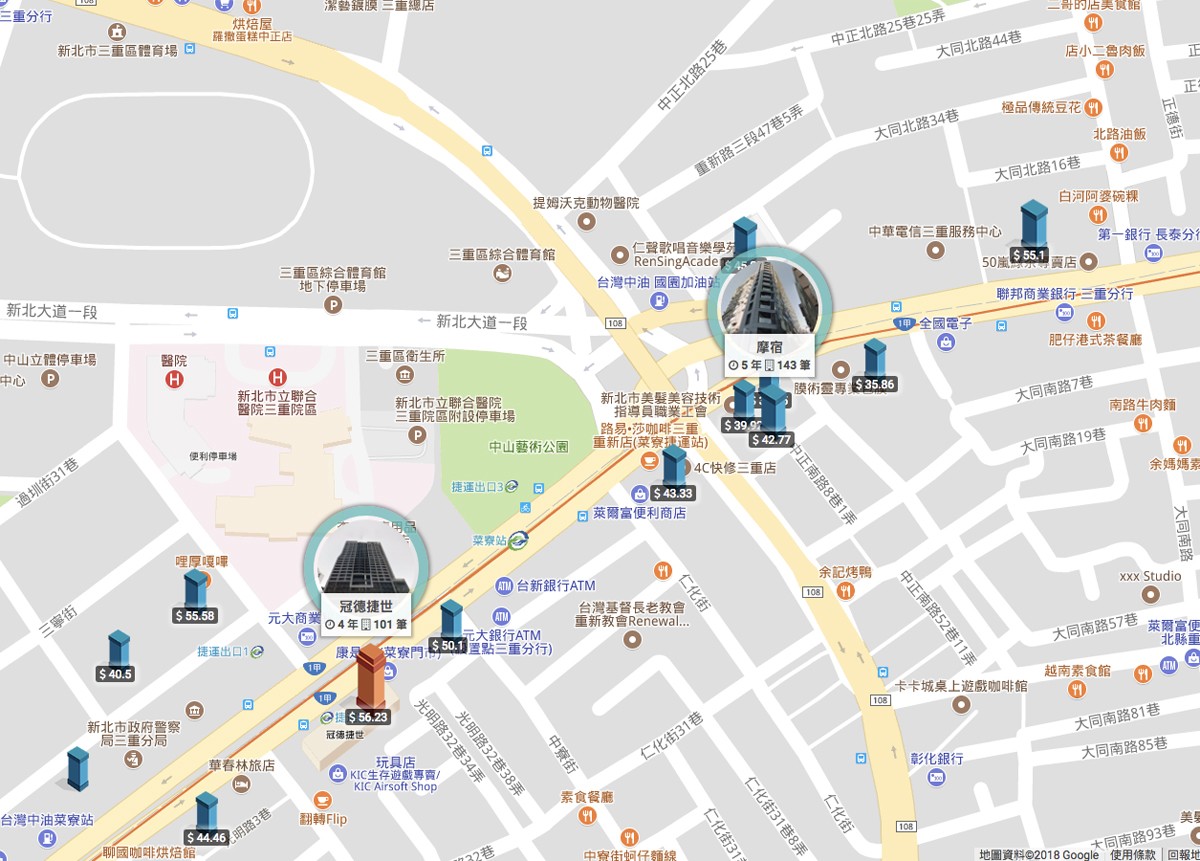
Task: Click the 店小二魯肉飯 restaurant icon
Action: point(1104,69)
